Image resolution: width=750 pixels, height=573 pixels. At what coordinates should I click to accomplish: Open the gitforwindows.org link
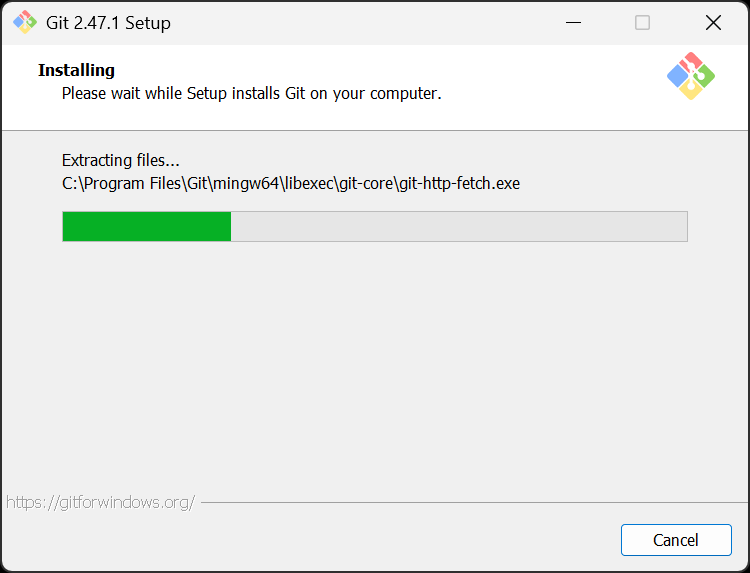100,502
